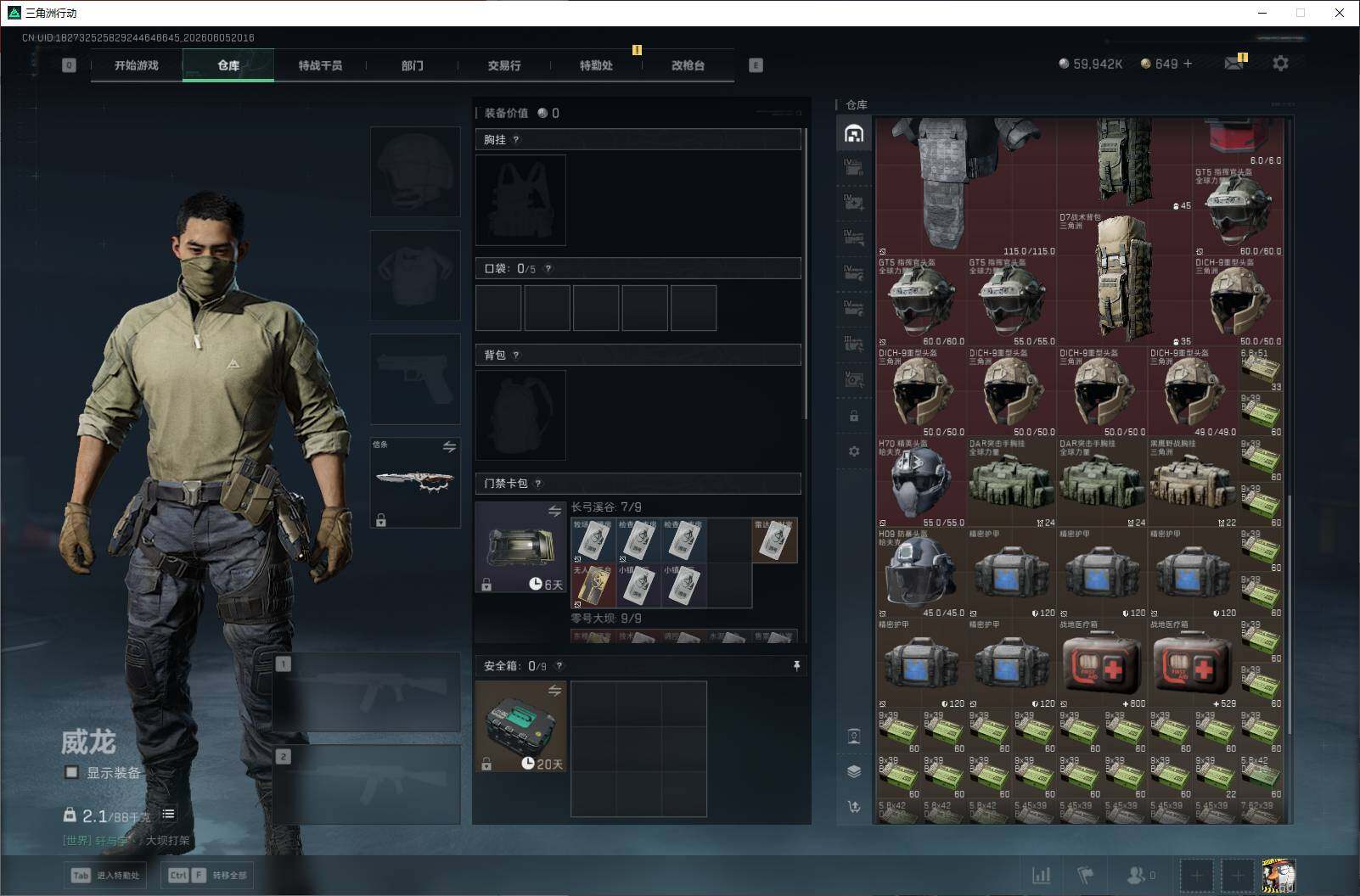This screenshot has height=896, width=1360.
Task: Select the brown keycard in 长弓溪谷 row
Action: point(774,540)
